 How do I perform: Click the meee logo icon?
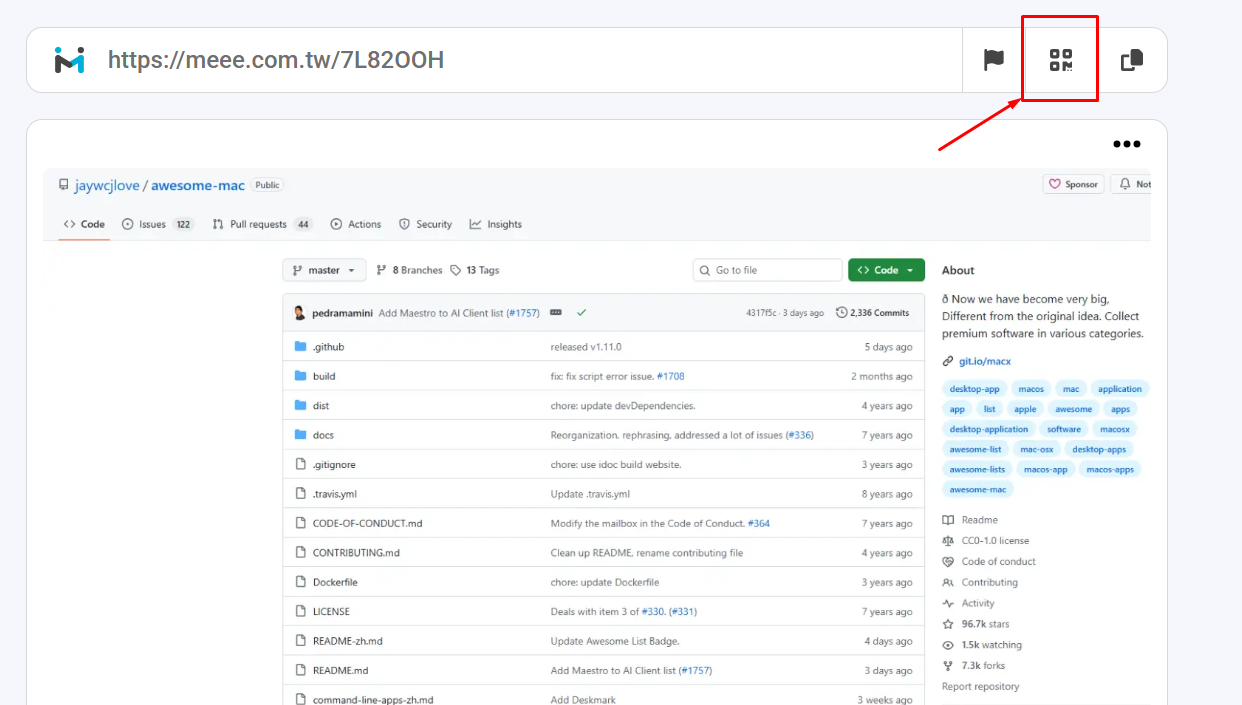[x=70, y=60]
